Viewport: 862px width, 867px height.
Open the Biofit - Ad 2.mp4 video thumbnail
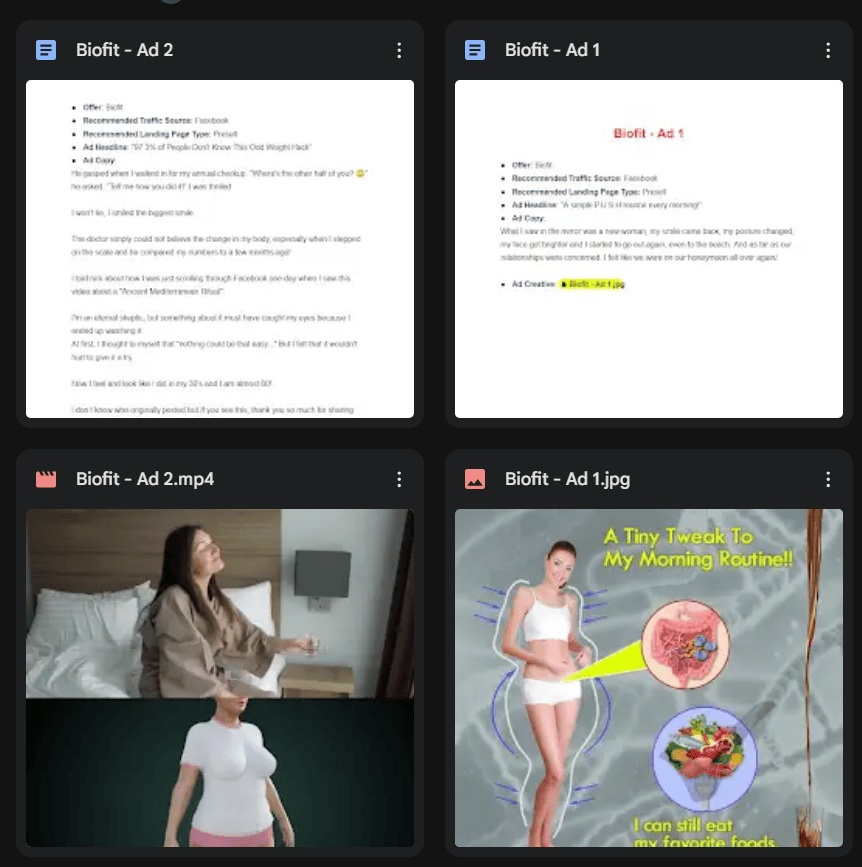(220, 678)
